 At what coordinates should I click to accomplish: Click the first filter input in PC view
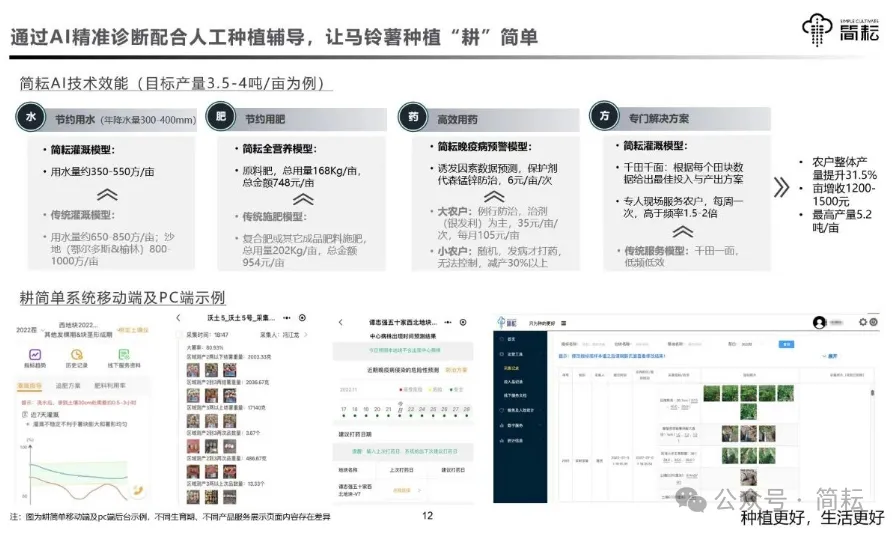[x=592, y=344]
